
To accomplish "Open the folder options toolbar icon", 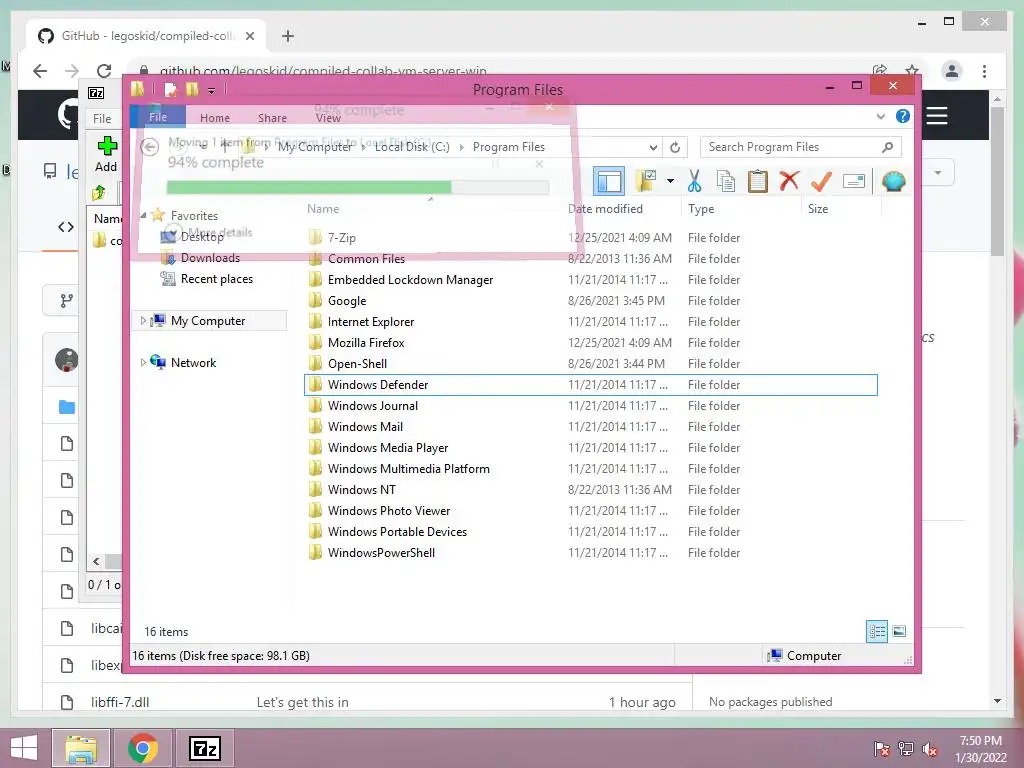I will (x=646, y=181).
